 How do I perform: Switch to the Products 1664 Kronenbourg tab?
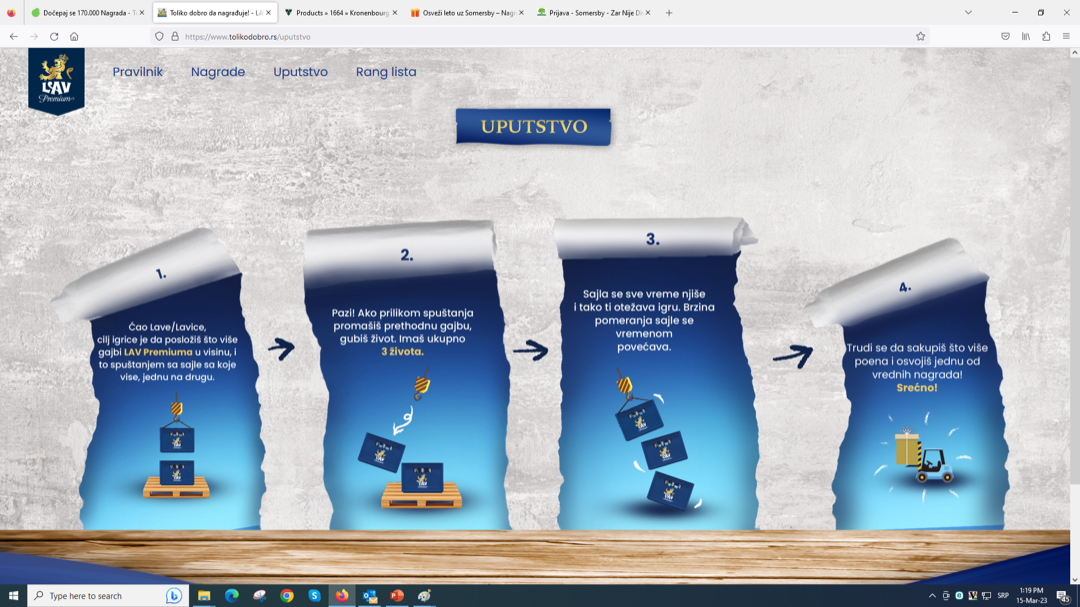(340, 13)
